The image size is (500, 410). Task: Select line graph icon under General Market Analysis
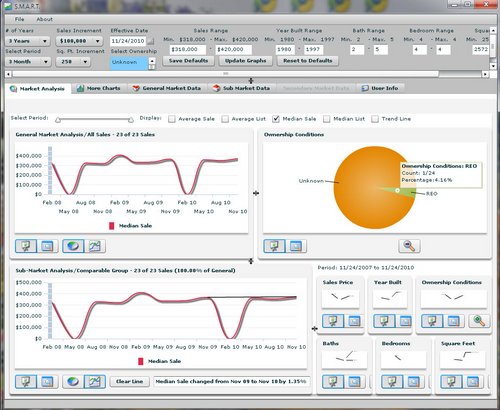95,246
